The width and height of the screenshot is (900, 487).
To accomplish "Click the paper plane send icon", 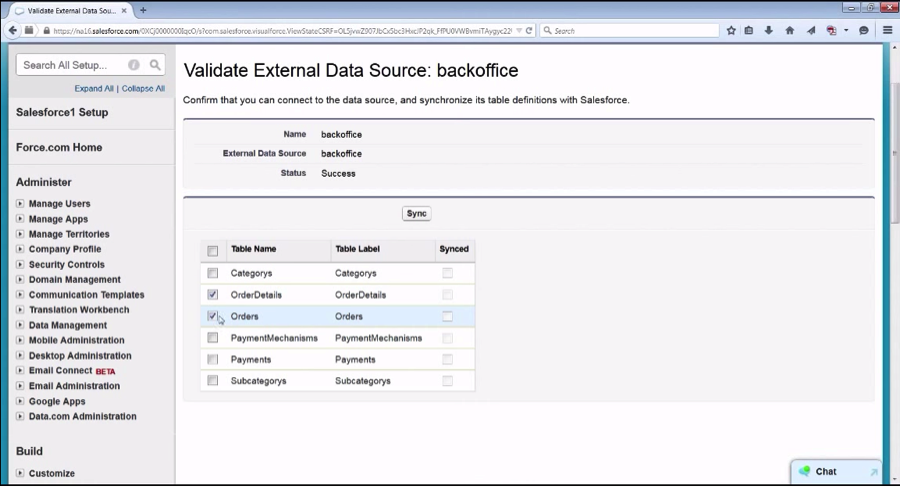I will 810,30.
